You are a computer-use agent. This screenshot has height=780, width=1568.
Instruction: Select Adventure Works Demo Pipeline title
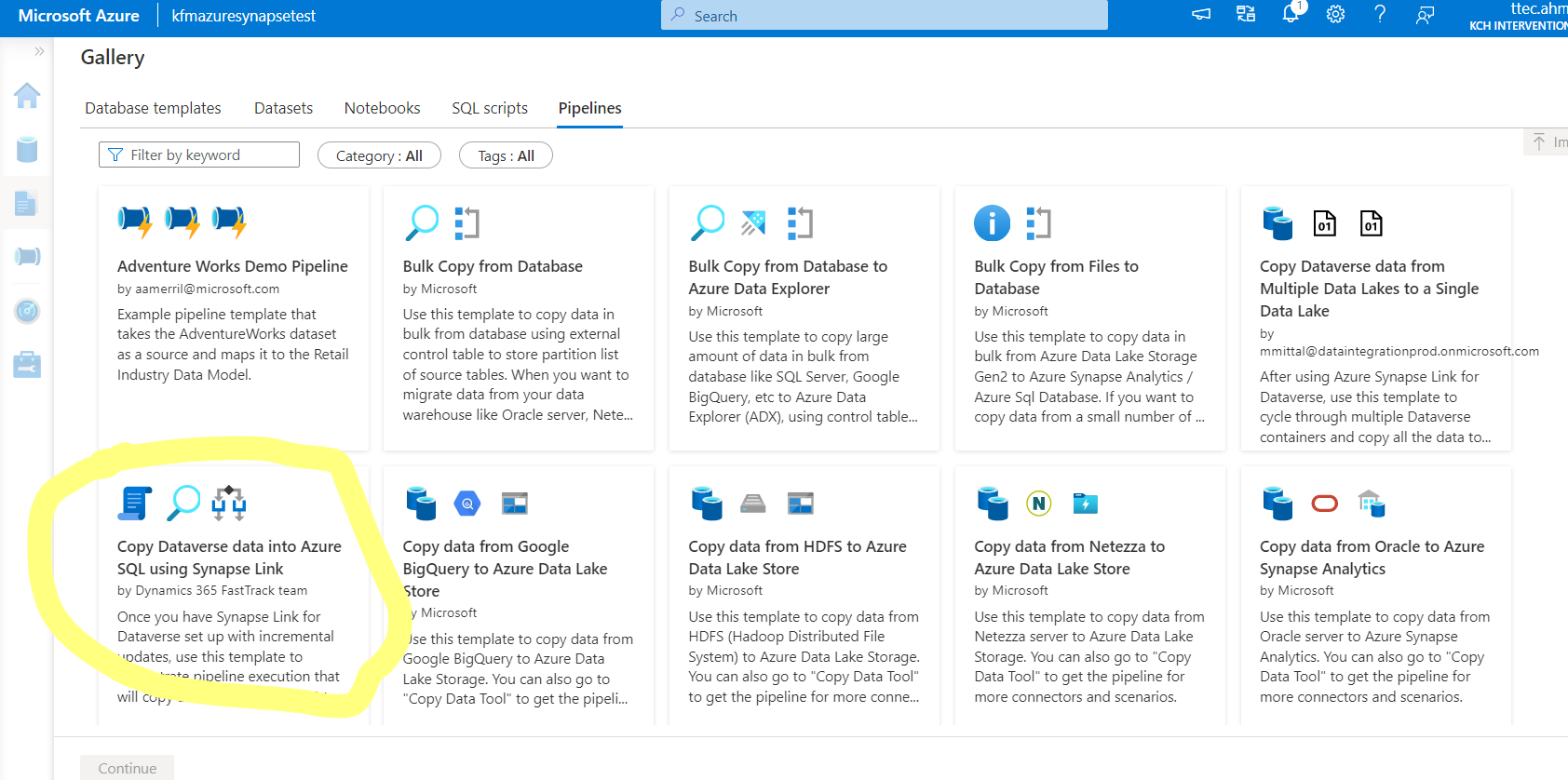click(233, 266)
